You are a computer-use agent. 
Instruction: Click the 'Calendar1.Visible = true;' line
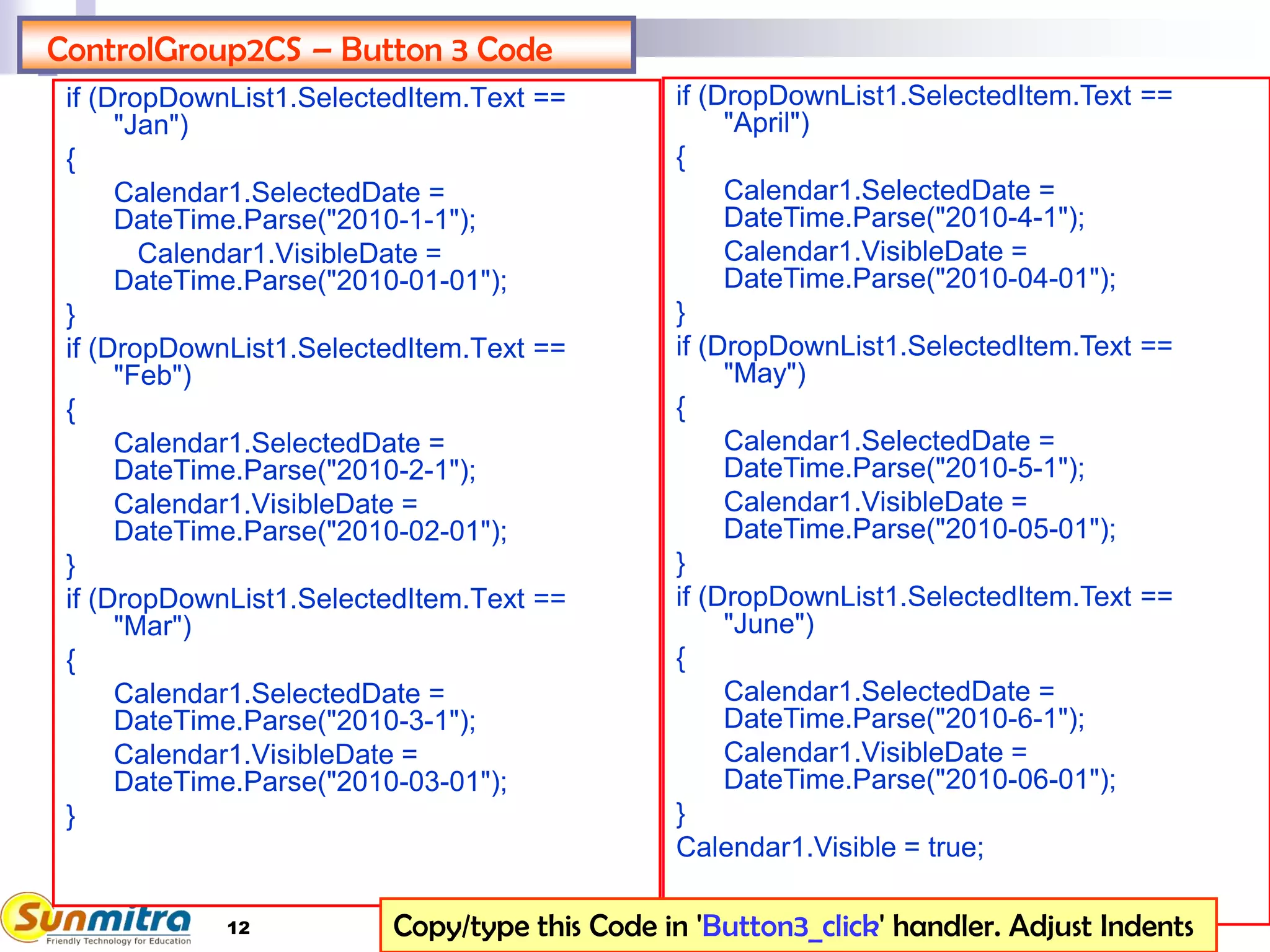(x=830, y=847)
